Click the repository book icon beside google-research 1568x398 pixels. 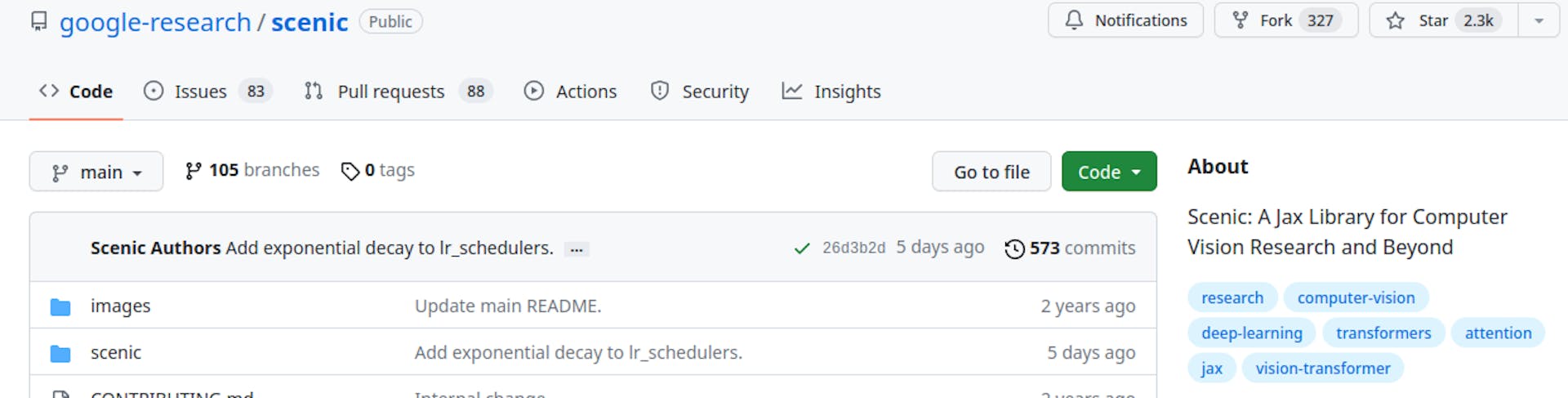click(x=38, y=21)
